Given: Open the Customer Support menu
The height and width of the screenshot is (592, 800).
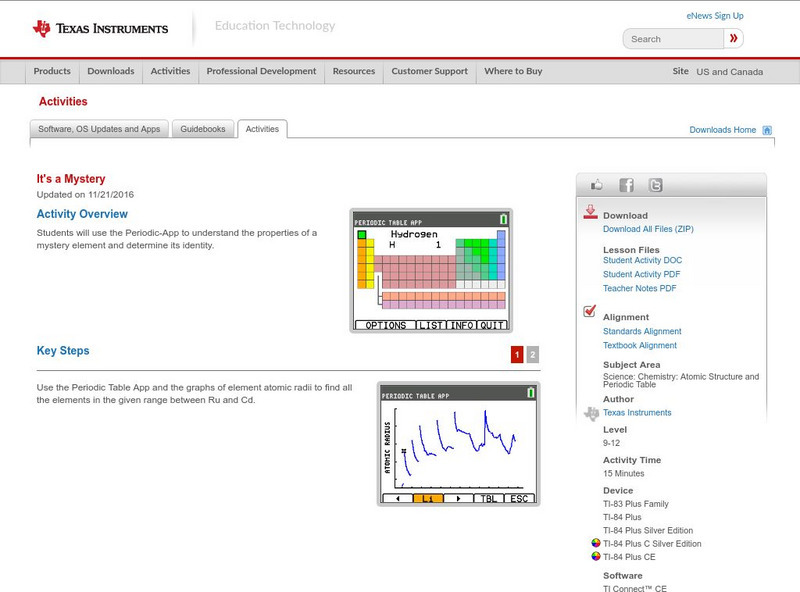Looking at the screenshot, I should pyautogui.click(x=427, y=71).
